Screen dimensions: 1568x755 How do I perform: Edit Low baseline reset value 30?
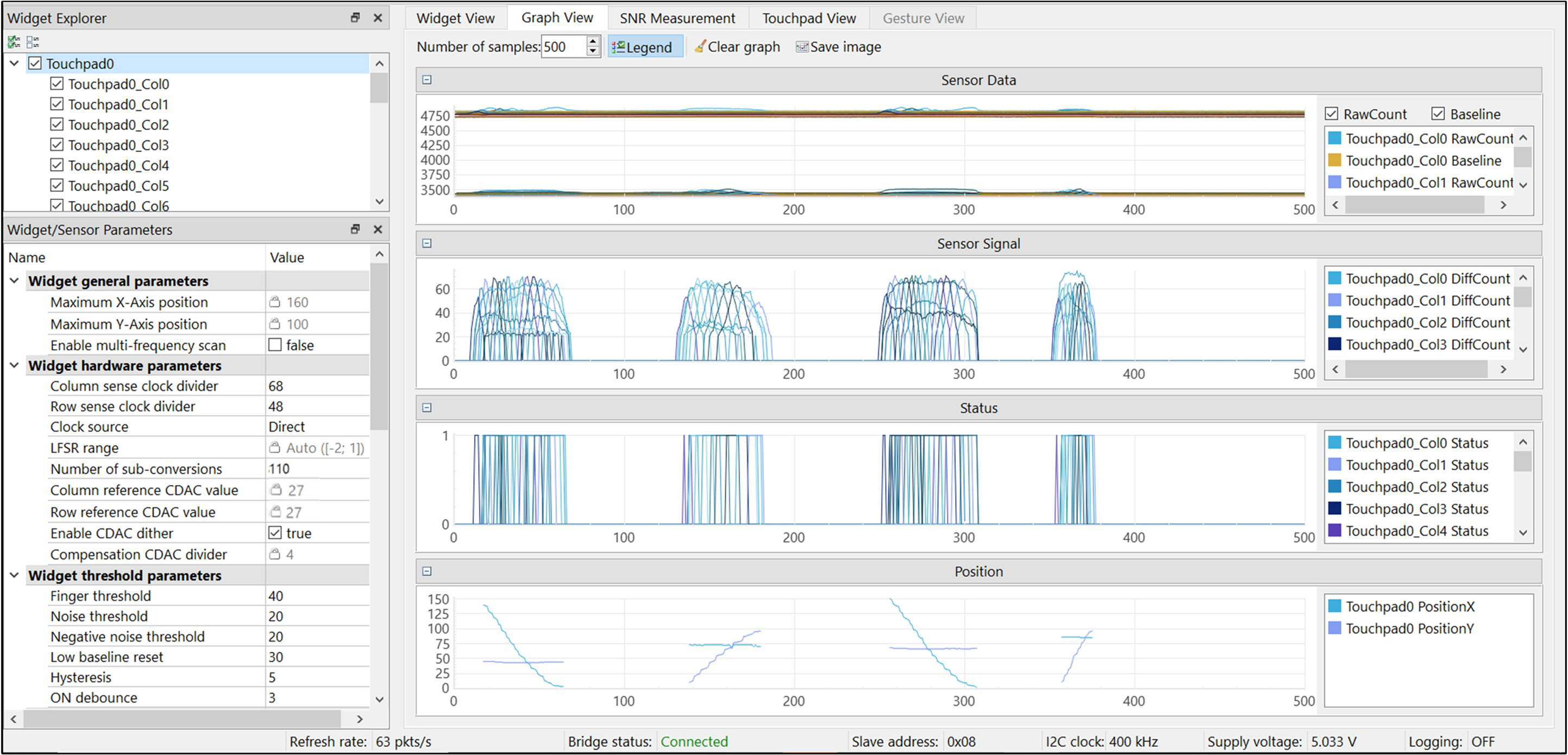coord(317,657)
